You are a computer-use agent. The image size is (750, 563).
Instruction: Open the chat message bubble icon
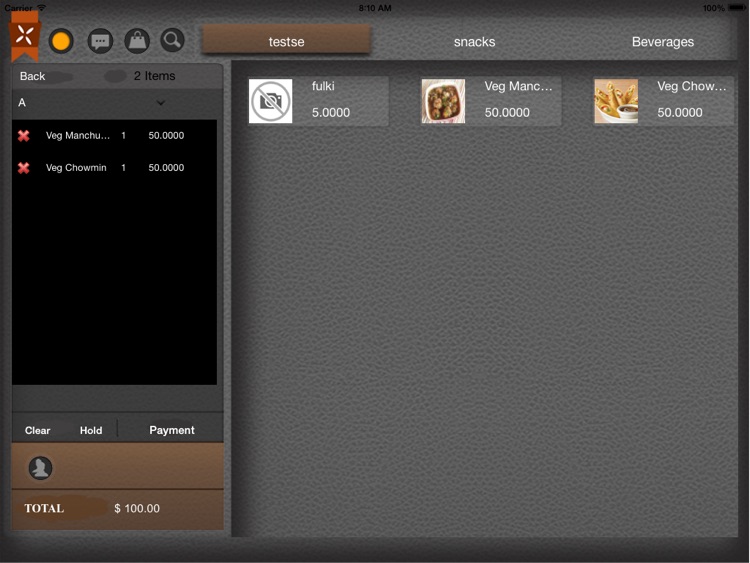100,41
